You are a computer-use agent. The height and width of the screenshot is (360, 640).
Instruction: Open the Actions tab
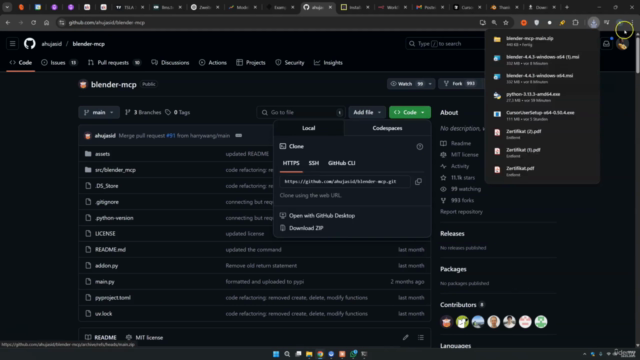tap(213, 62)
